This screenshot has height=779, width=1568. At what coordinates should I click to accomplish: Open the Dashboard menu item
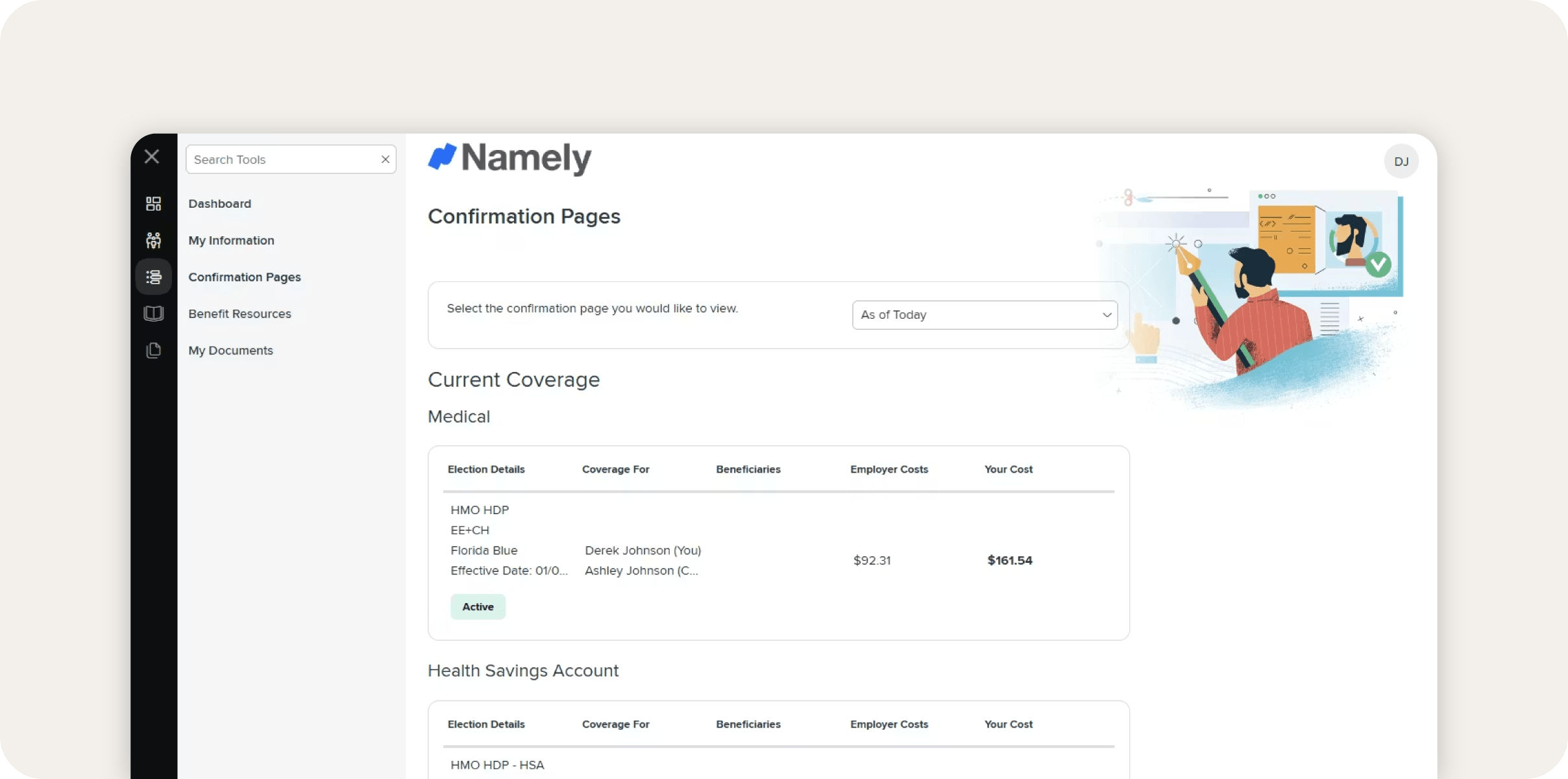point(219,204)
